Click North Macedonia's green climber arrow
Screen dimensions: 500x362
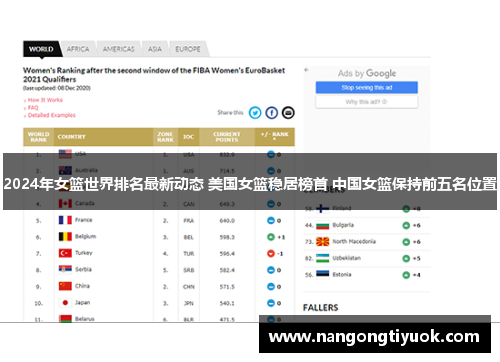click(406, 242)
